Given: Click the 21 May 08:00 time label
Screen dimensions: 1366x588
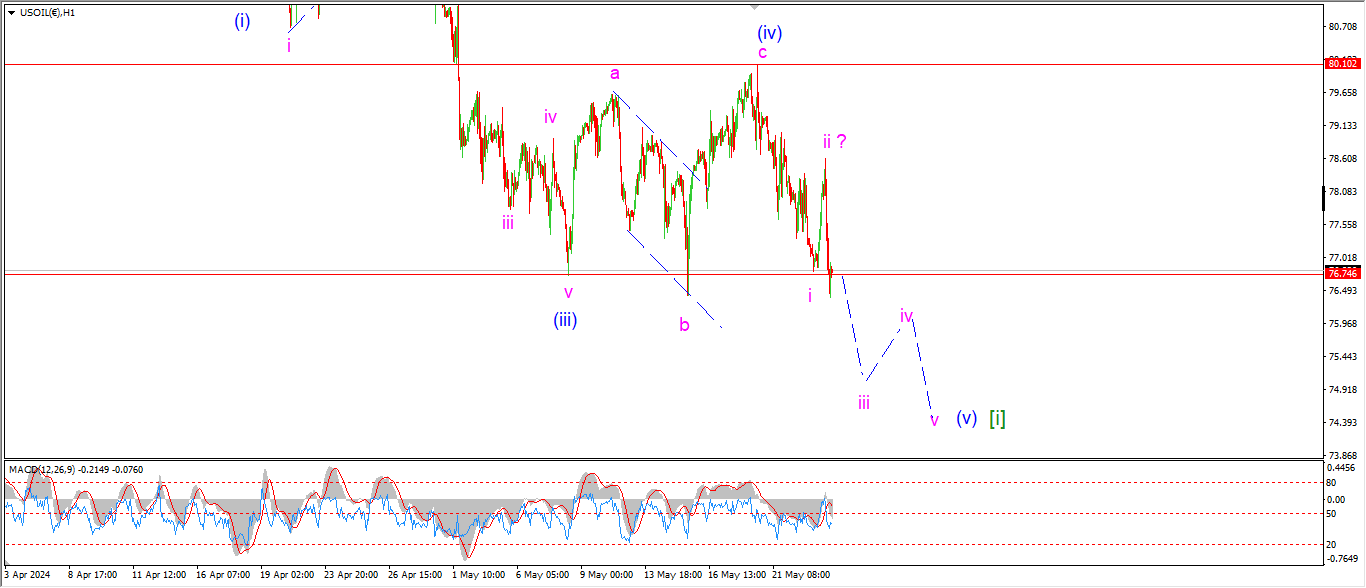Looking at the screenshot, I should pyautogui.click(x=806, y=575).
